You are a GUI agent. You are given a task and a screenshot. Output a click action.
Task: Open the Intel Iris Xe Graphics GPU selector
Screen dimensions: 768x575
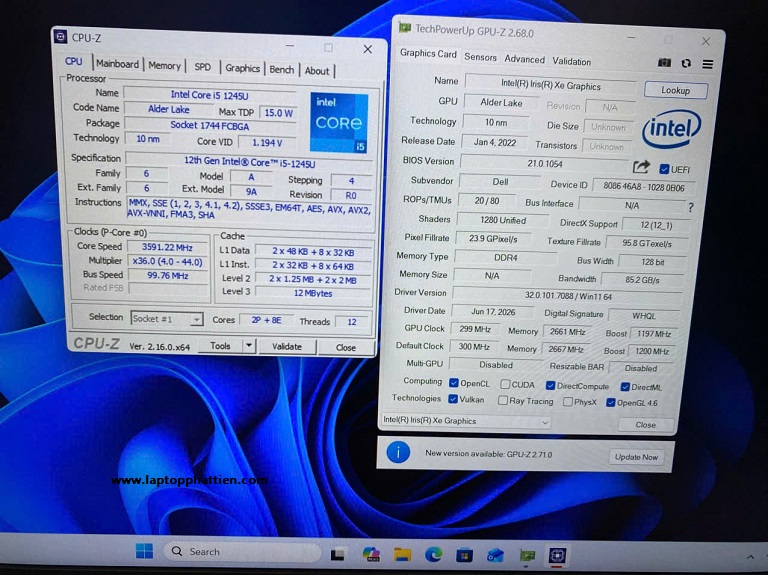(466, 421)
